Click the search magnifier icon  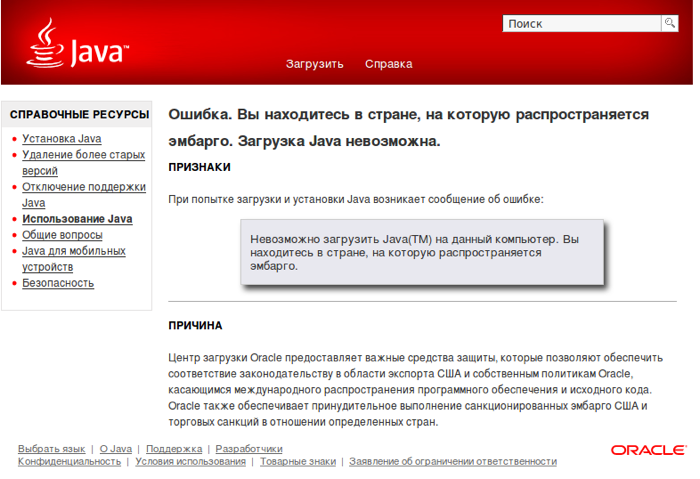click(670, 23)
